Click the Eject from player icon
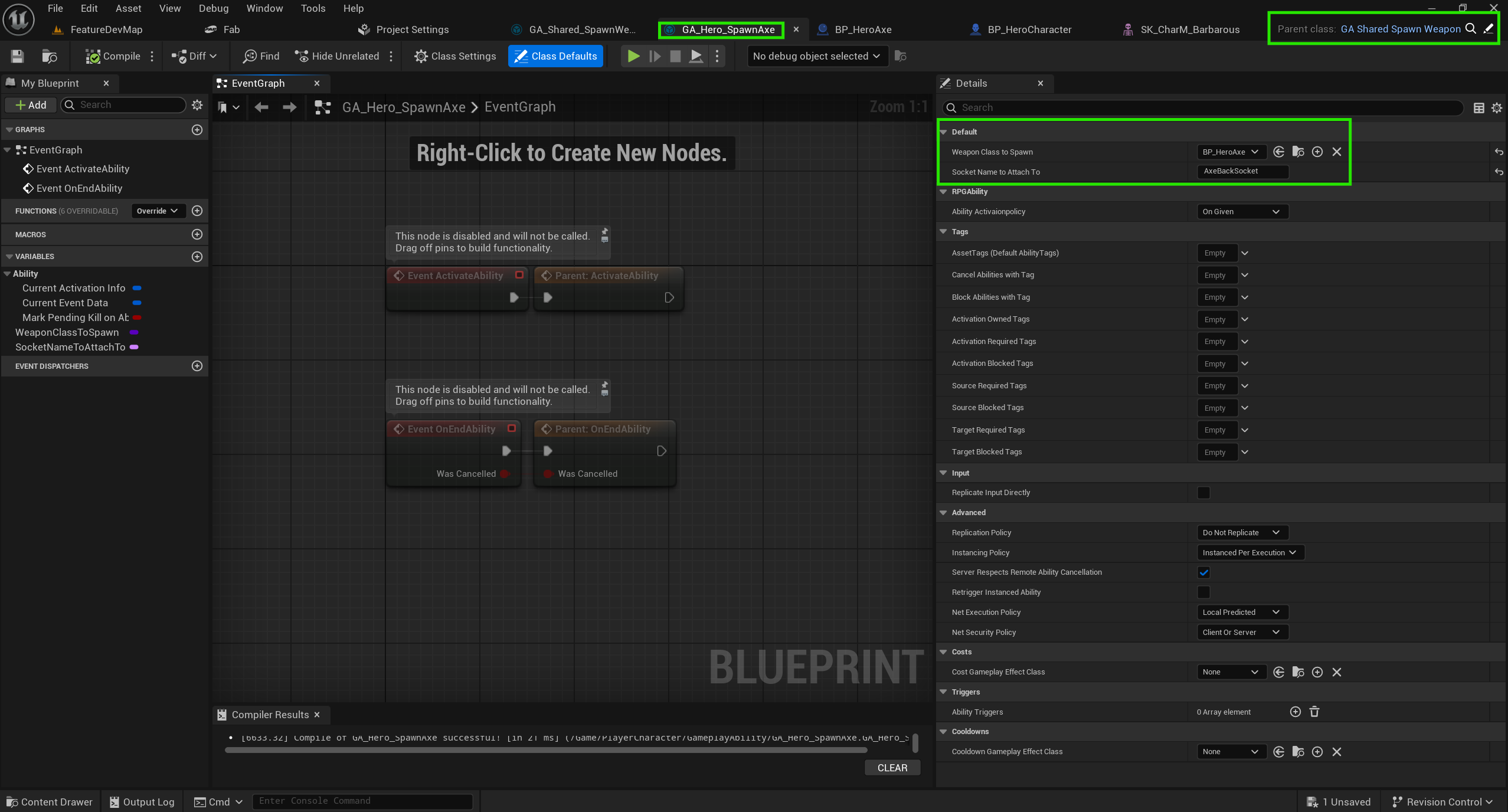The height and width of the screenshot is (812, 1508). [696, 56]
